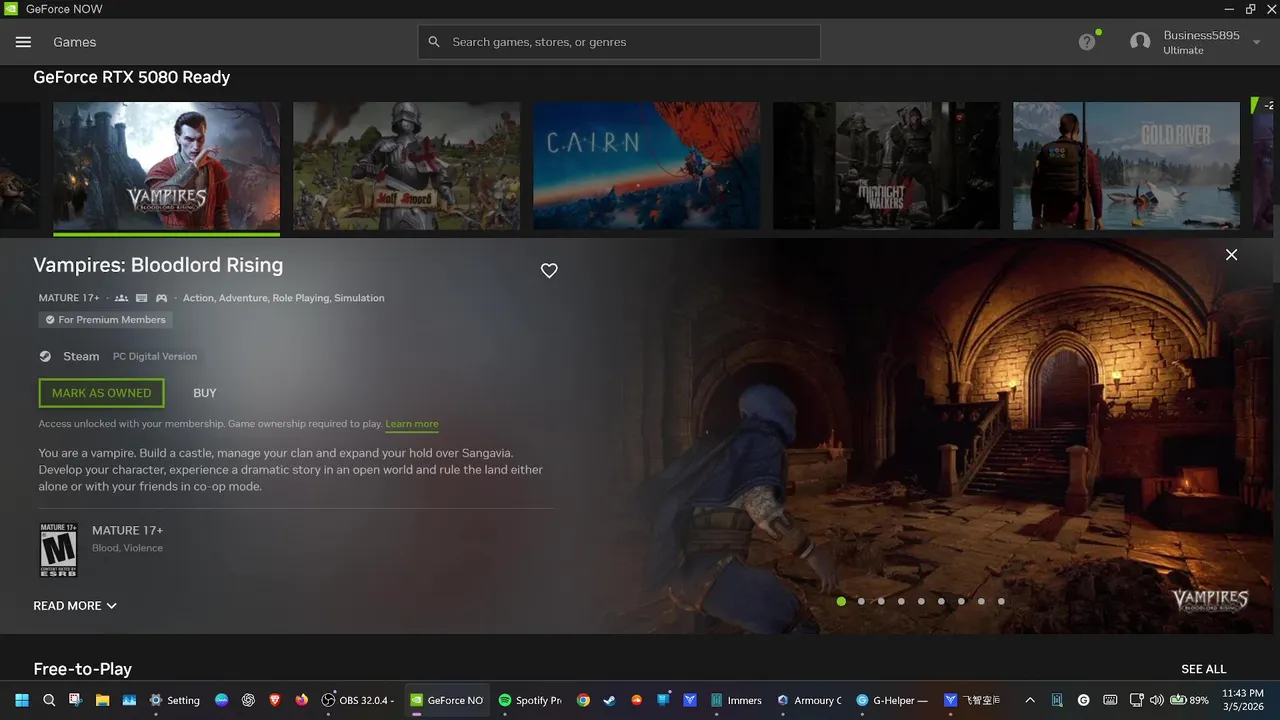Select the ninth screenshot carousel dot
The height and width of the screenshot is (720, 1280).
(x=1001, y=602)
